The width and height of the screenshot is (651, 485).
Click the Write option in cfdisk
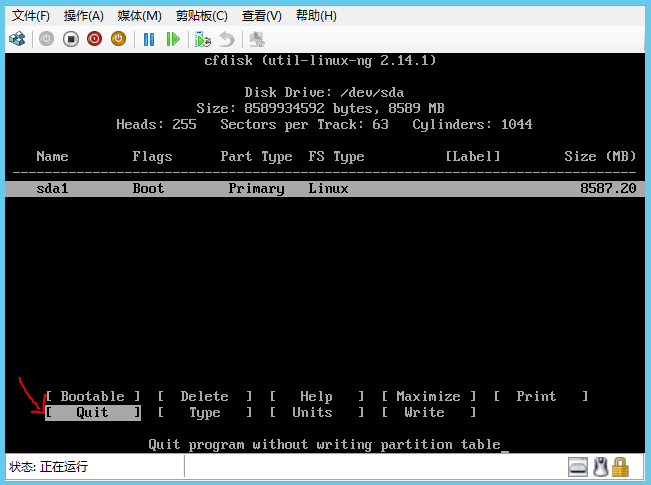pyautogui.click(x=428, y=413)
